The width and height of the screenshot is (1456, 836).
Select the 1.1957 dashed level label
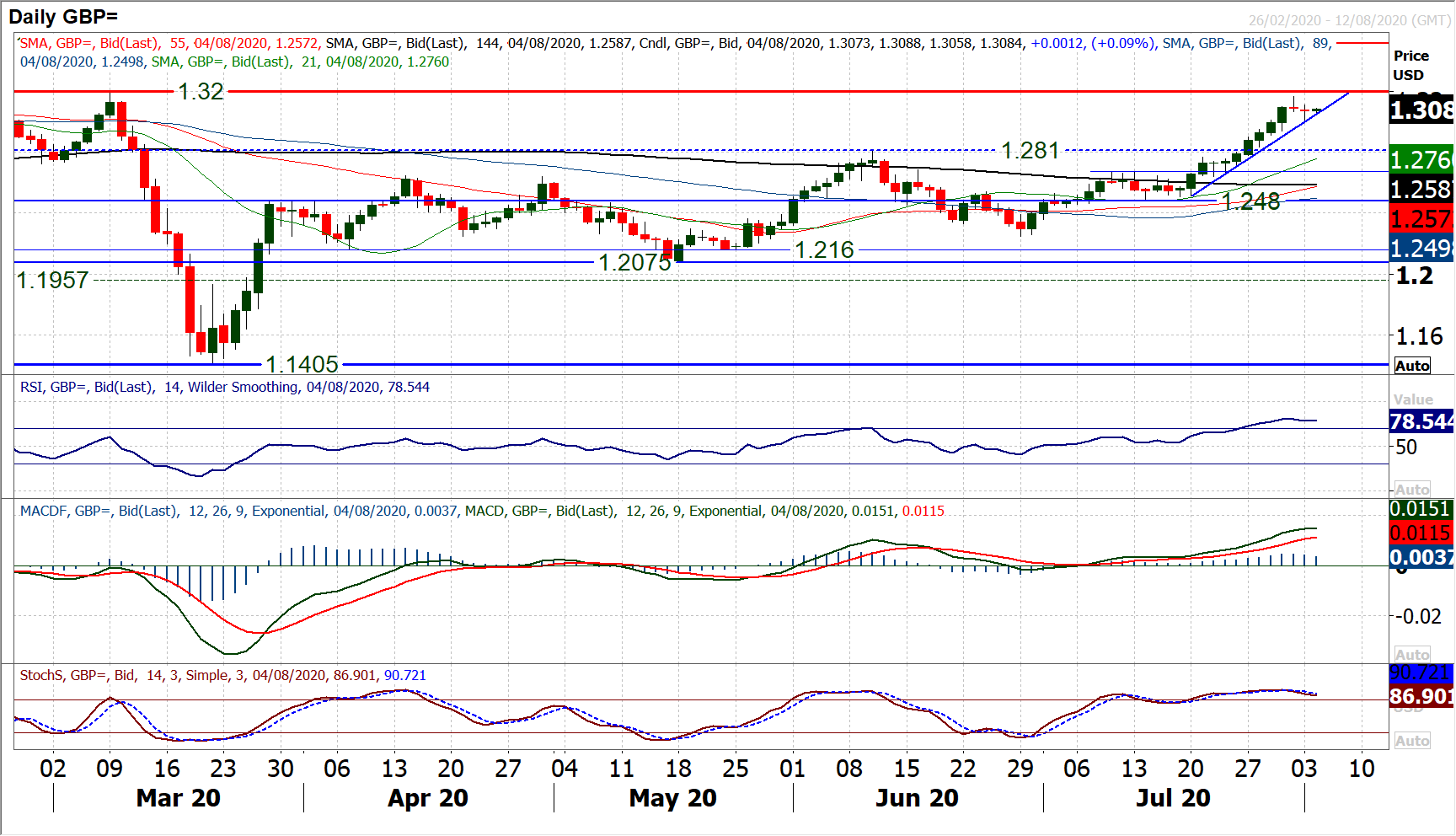52,281
